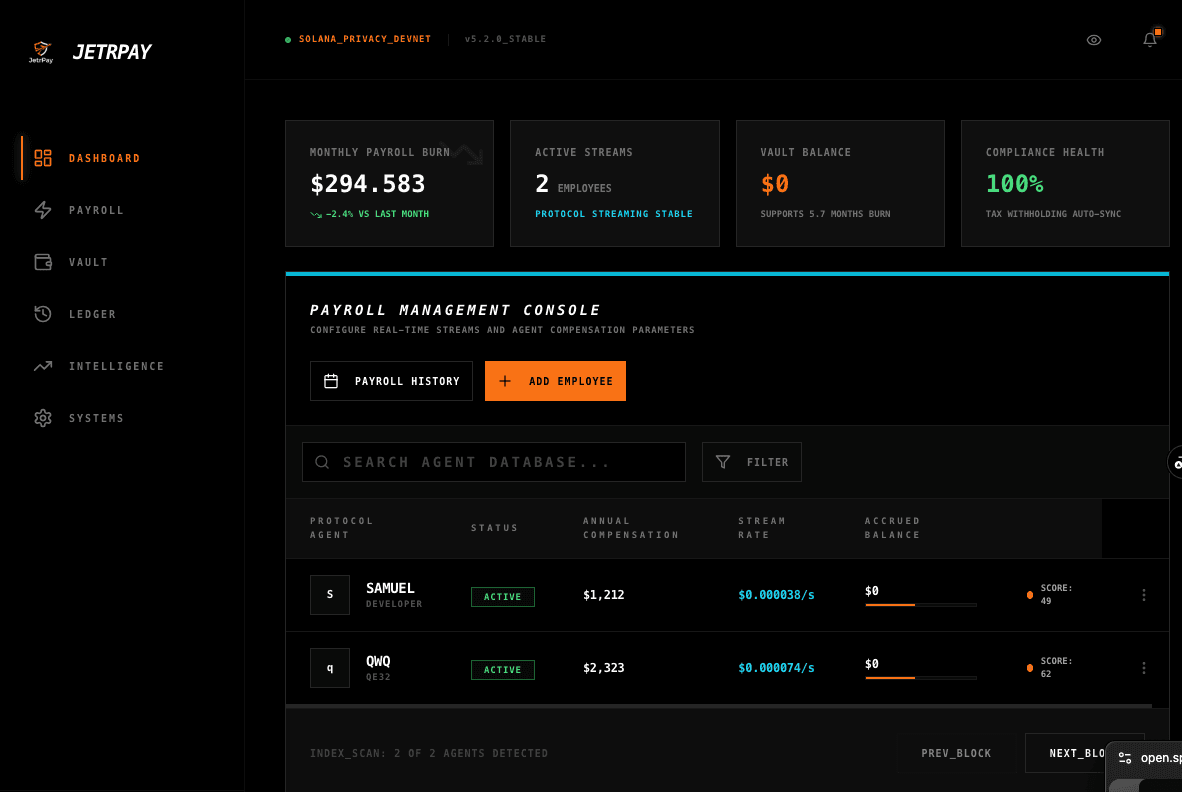This screenshot has width=1182, height=792.
Task: Click Status column header
Action: coord(495,527)
